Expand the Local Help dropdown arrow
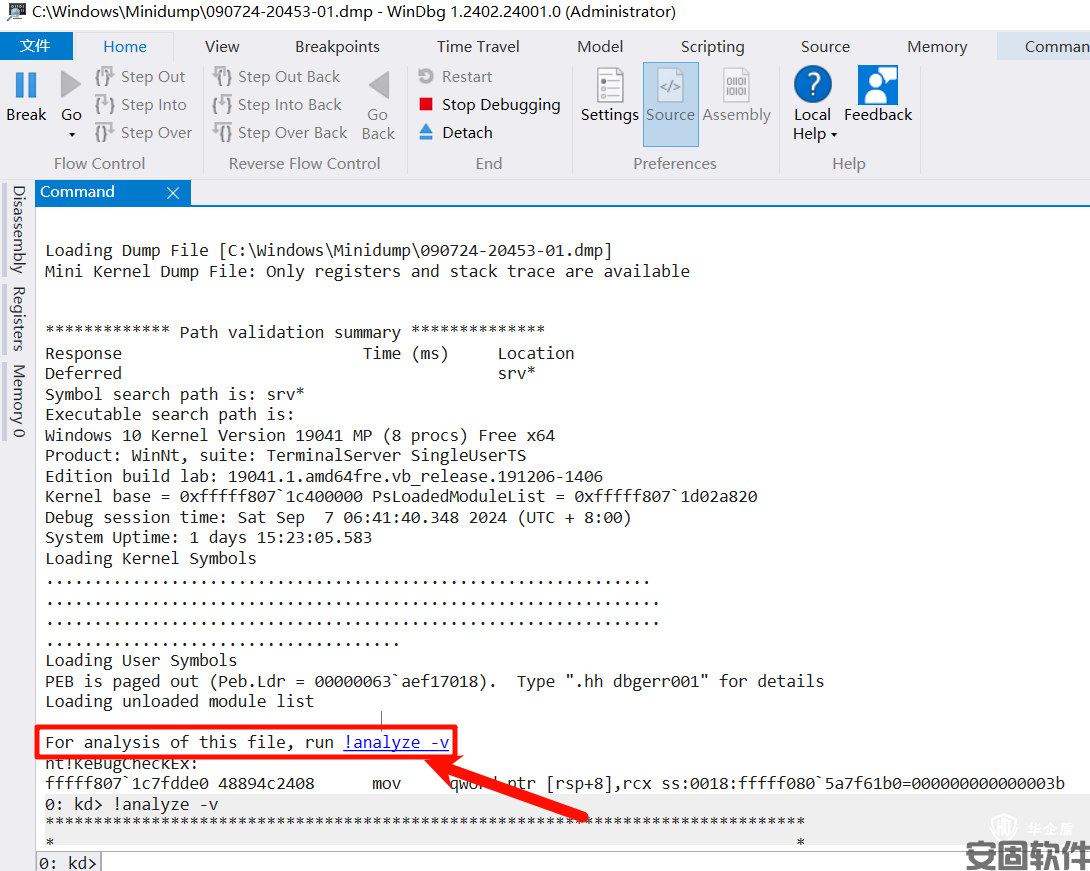Screen dimensions: 1090x871 coord(834,135)
